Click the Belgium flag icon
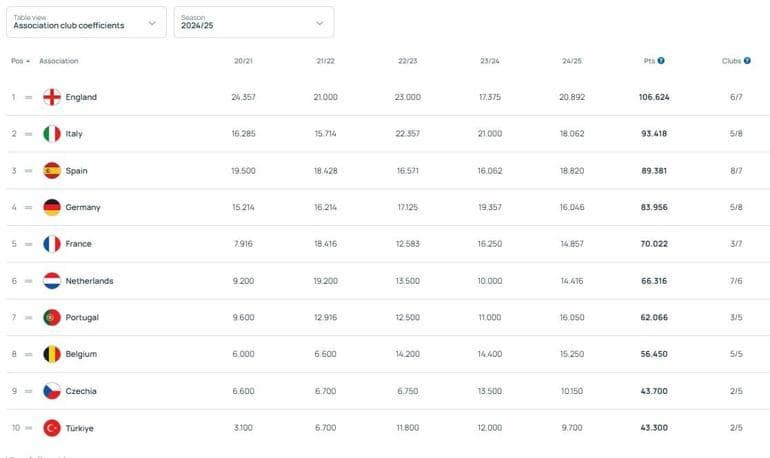This screenshot has width=770, height=458. coord(52,354)
